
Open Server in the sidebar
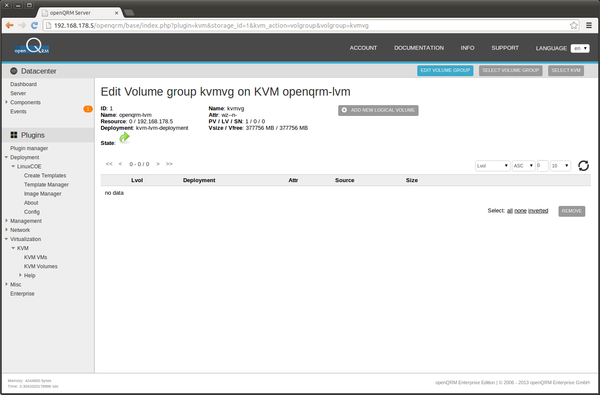tap(18, 93)
